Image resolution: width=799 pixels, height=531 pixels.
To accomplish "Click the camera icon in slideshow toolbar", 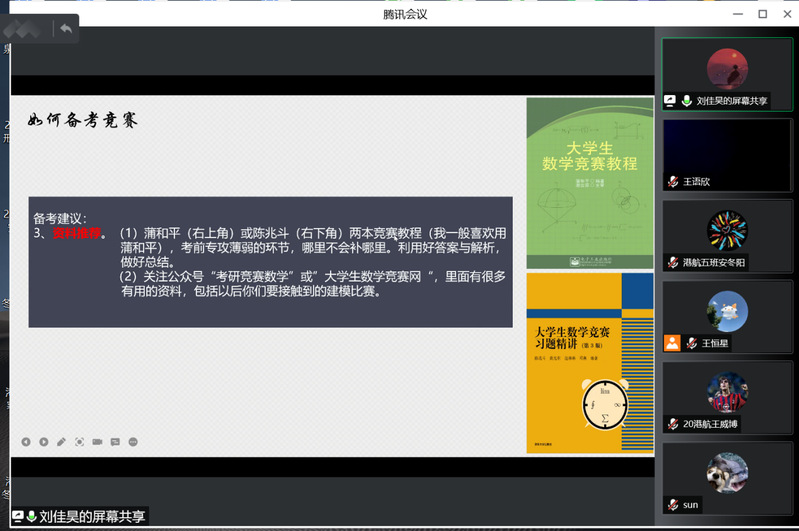I will pyautogui.click(x=97, y=442).
